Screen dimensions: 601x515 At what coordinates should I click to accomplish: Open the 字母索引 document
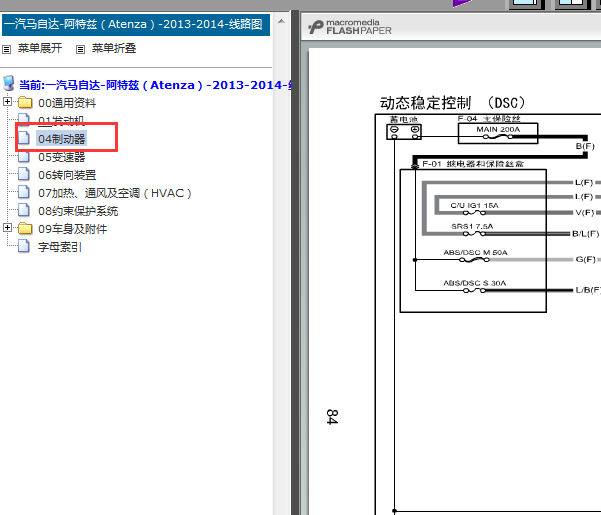59,247
